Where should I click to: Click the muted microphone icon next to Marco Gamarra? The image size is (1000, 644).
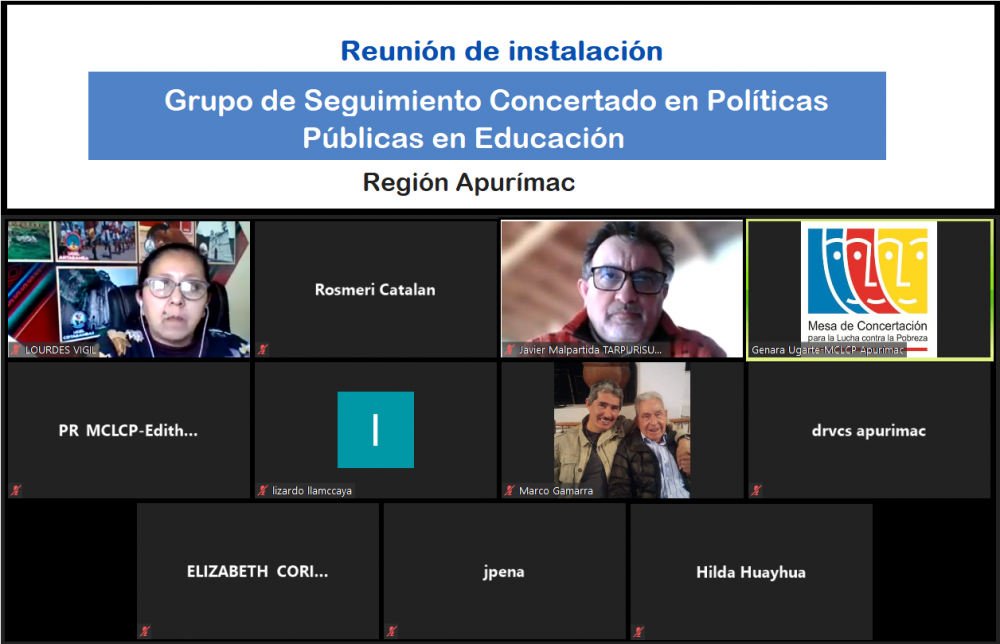(510, 490)
